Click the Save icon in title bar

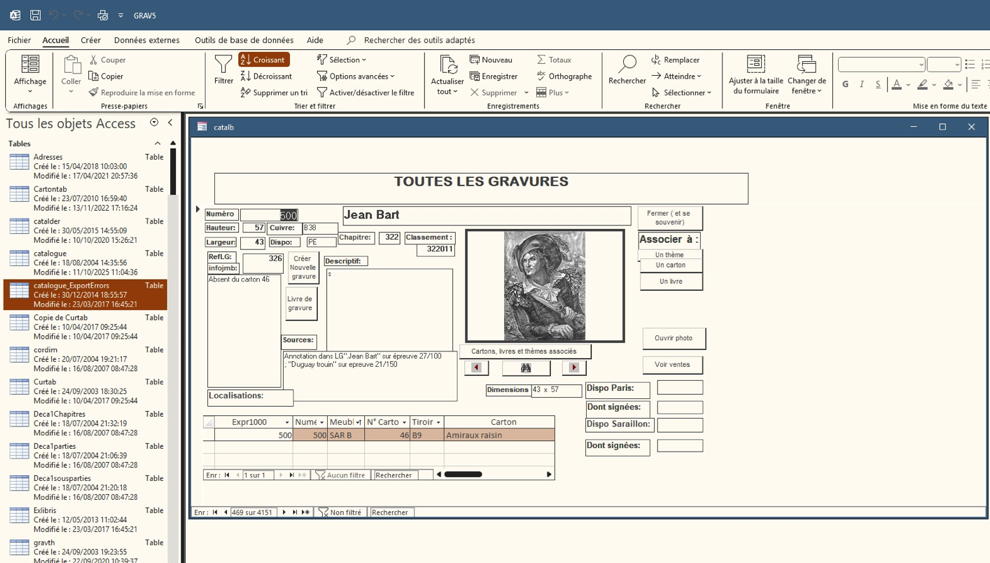point(35,15)
